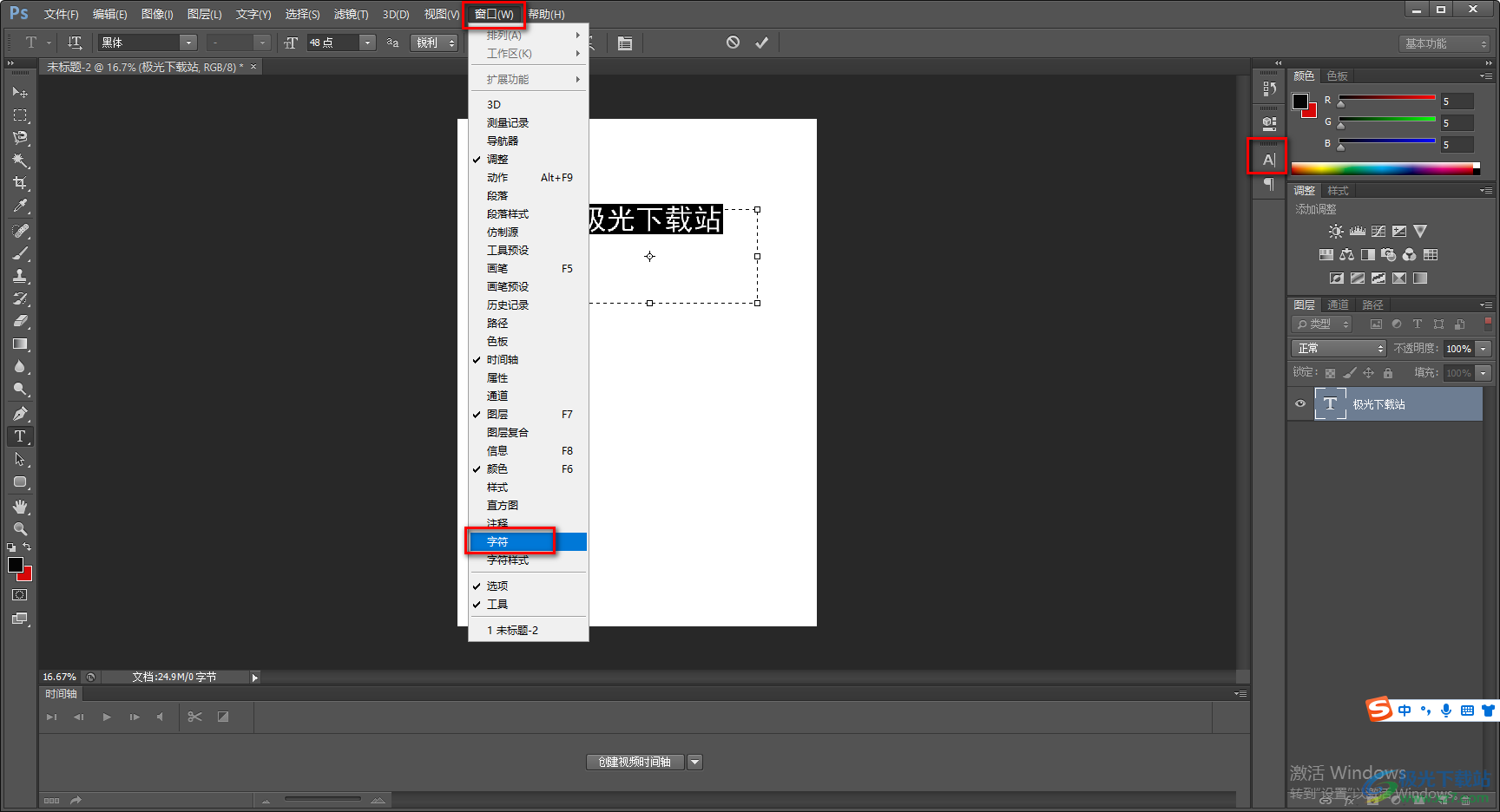Open the Paragraph panel icon
This screenshot has height=812, width=1500.
[1268, 184]
